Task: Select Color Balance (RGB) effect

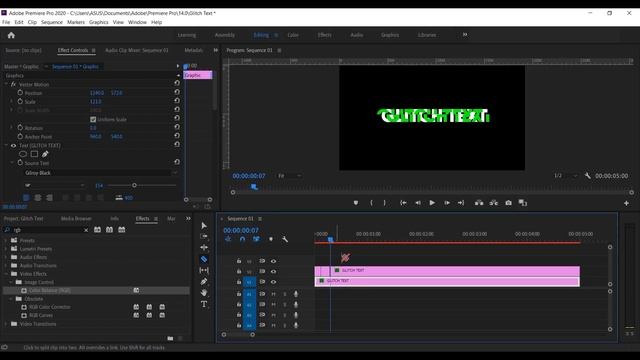Action: 49,290
